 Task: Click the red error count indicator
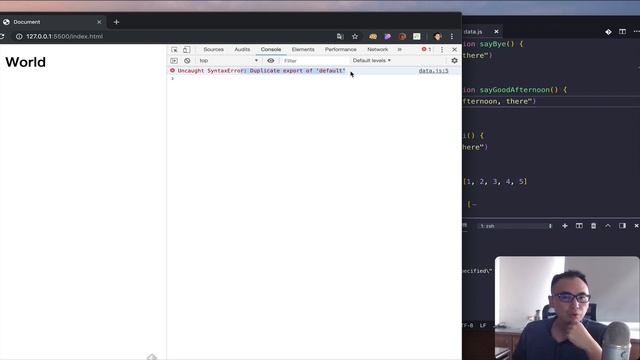point(427,49)
